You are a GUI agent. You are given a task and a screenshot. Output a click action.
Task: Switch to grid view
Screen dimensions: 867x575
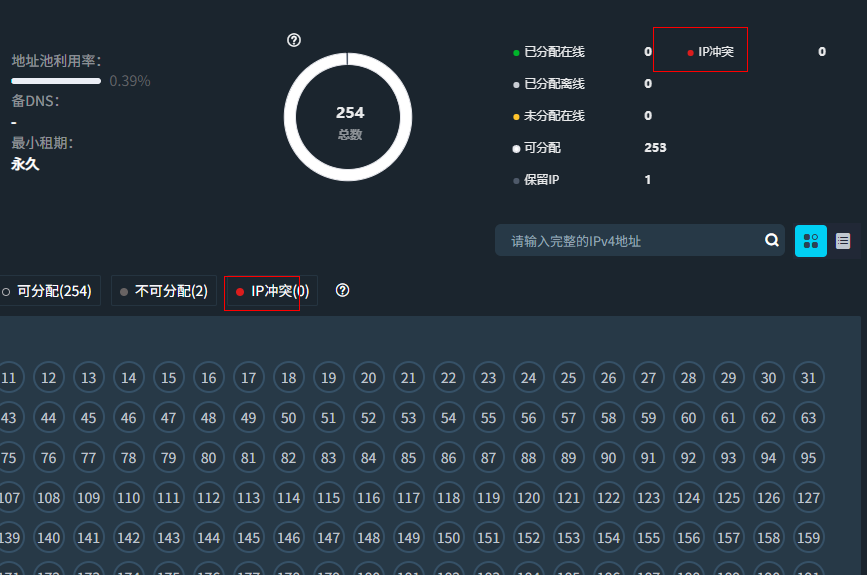point(811,241)
